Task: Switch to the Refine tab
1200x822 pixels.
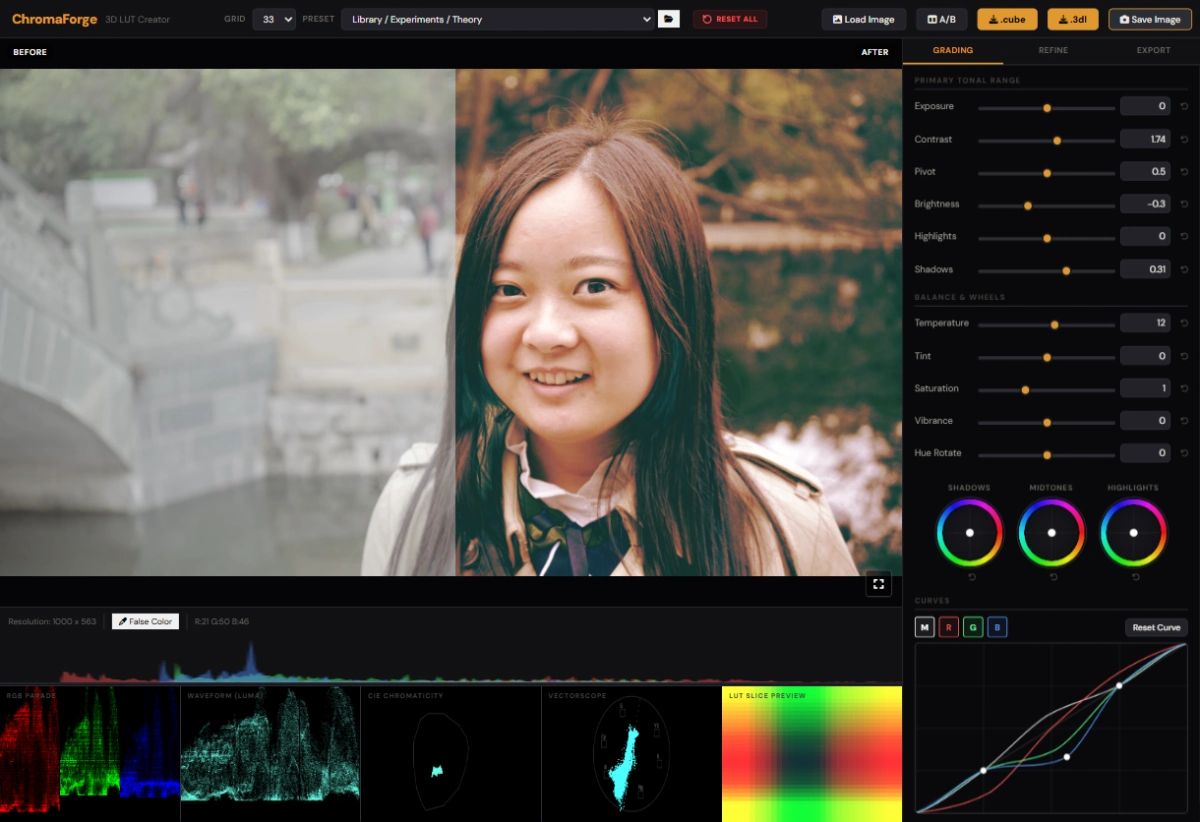Action: coord(1053,50)
